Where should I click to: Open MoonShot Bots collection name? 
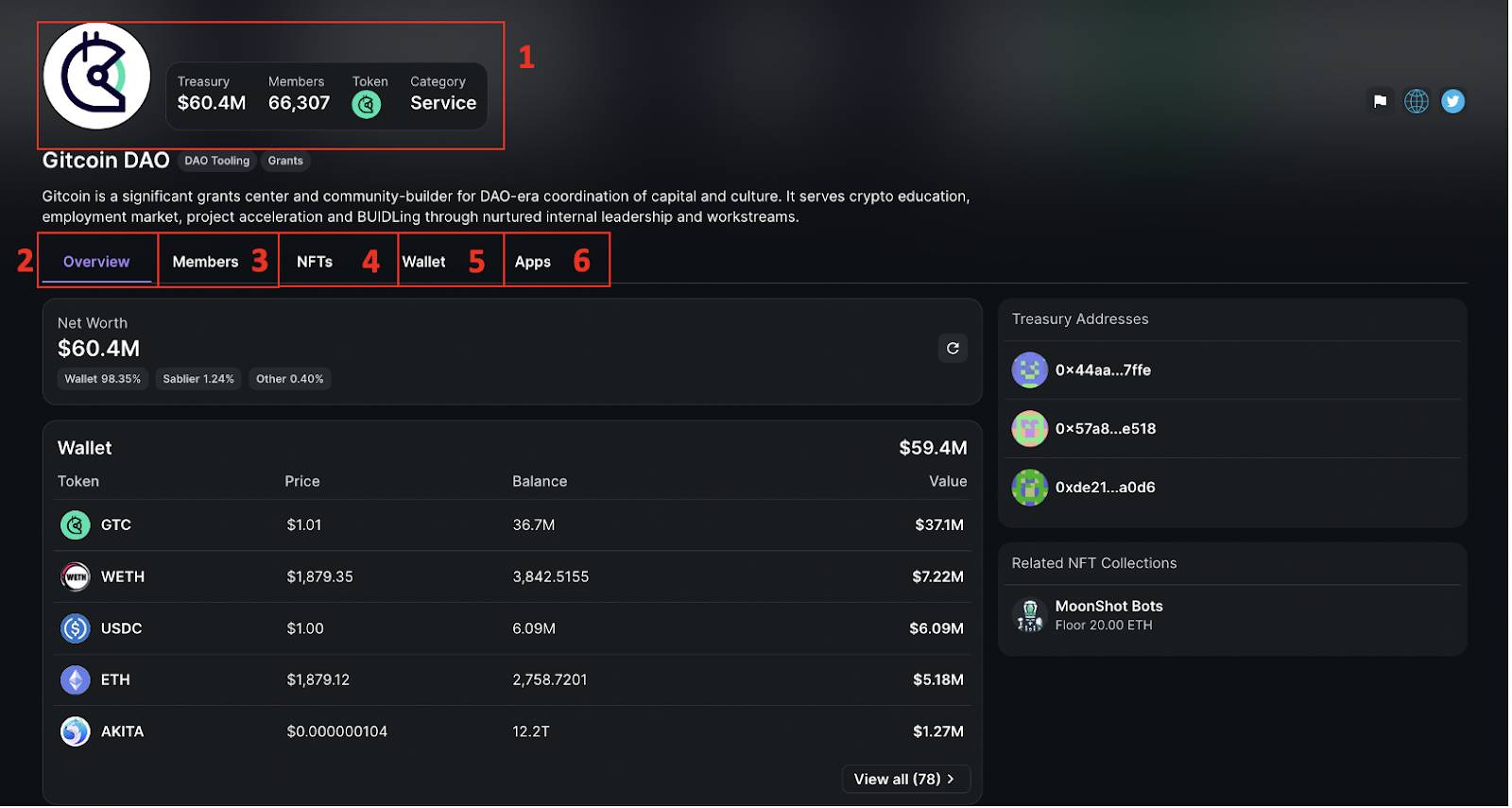click(x=1109, y=606)
